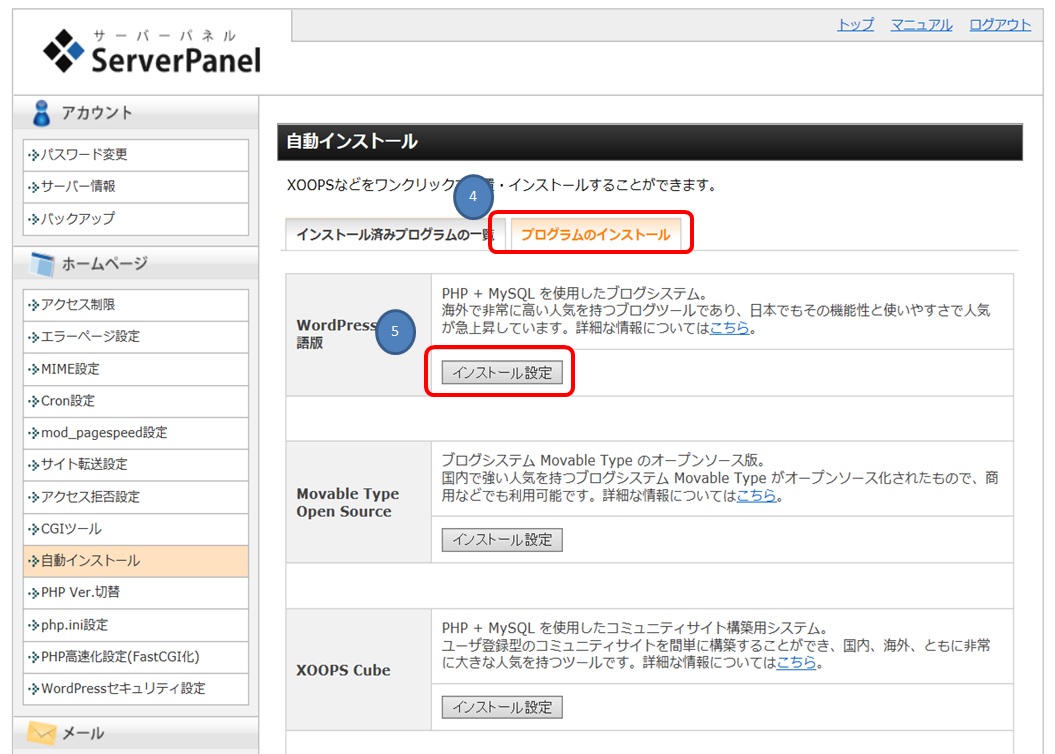This screenshot has height=754, width=1055.
Task: Click the ServerPanel logo
Action: point(152,53)
